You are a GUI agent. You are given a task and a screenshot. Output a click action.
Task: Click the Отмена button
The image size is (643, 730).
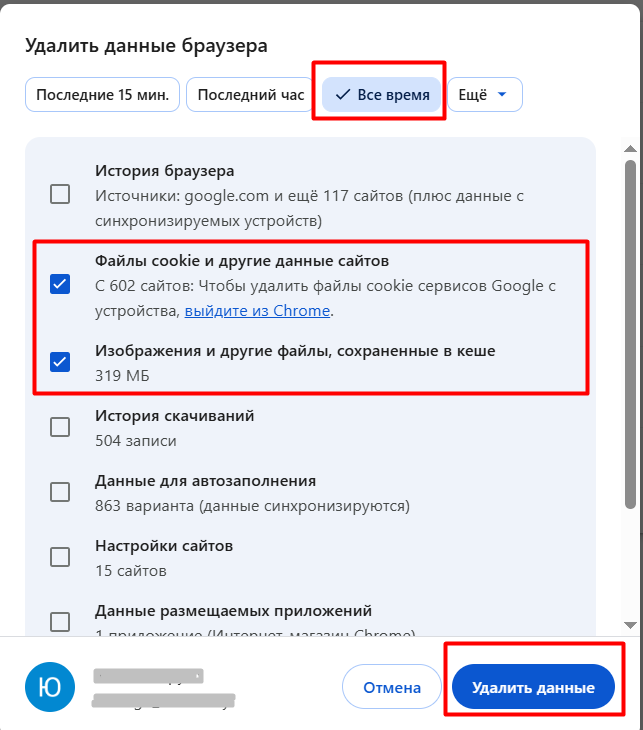(392, 687)
